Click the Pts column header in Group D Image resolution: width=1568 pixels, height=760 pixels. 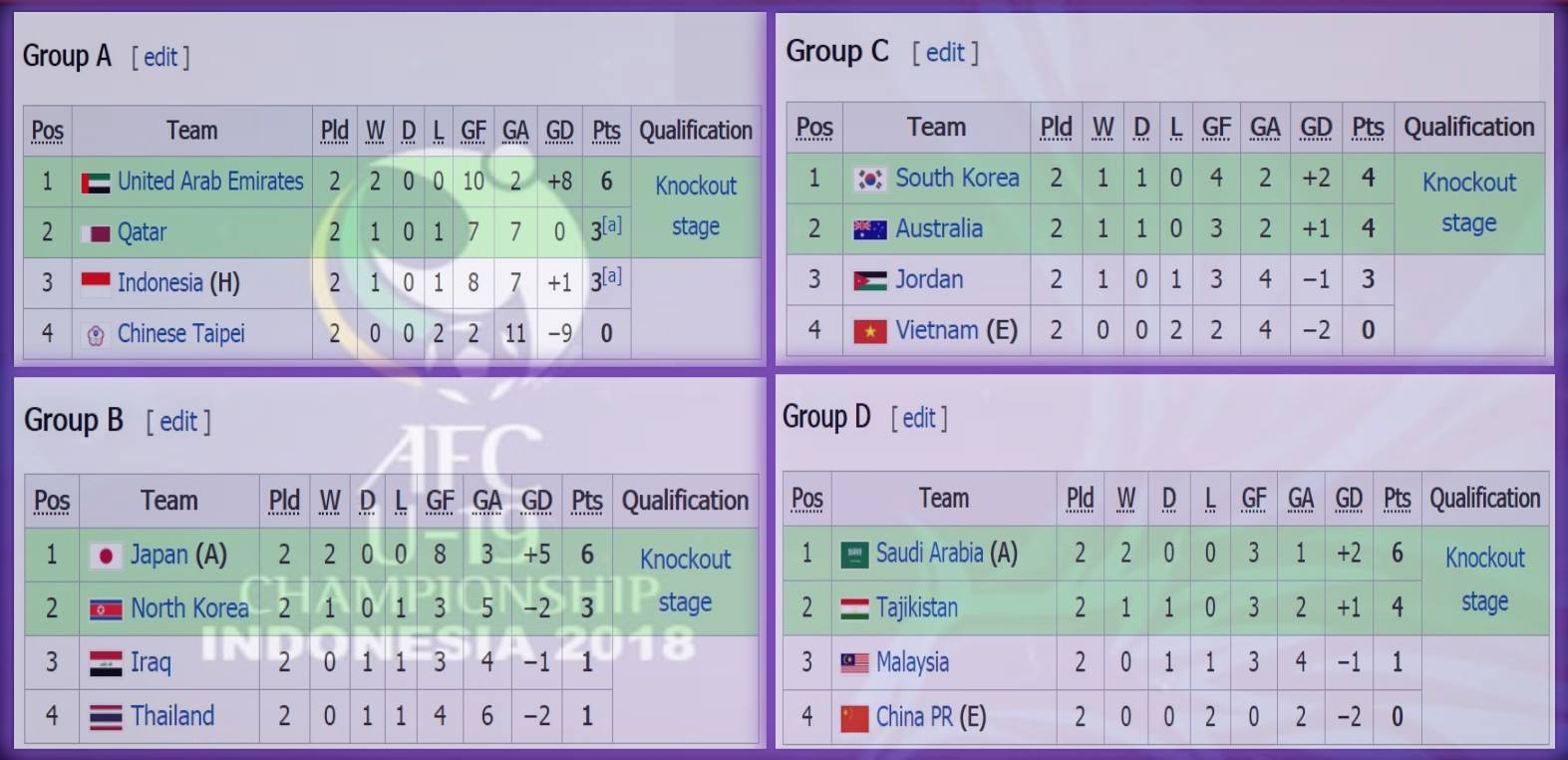(1397, 499)
